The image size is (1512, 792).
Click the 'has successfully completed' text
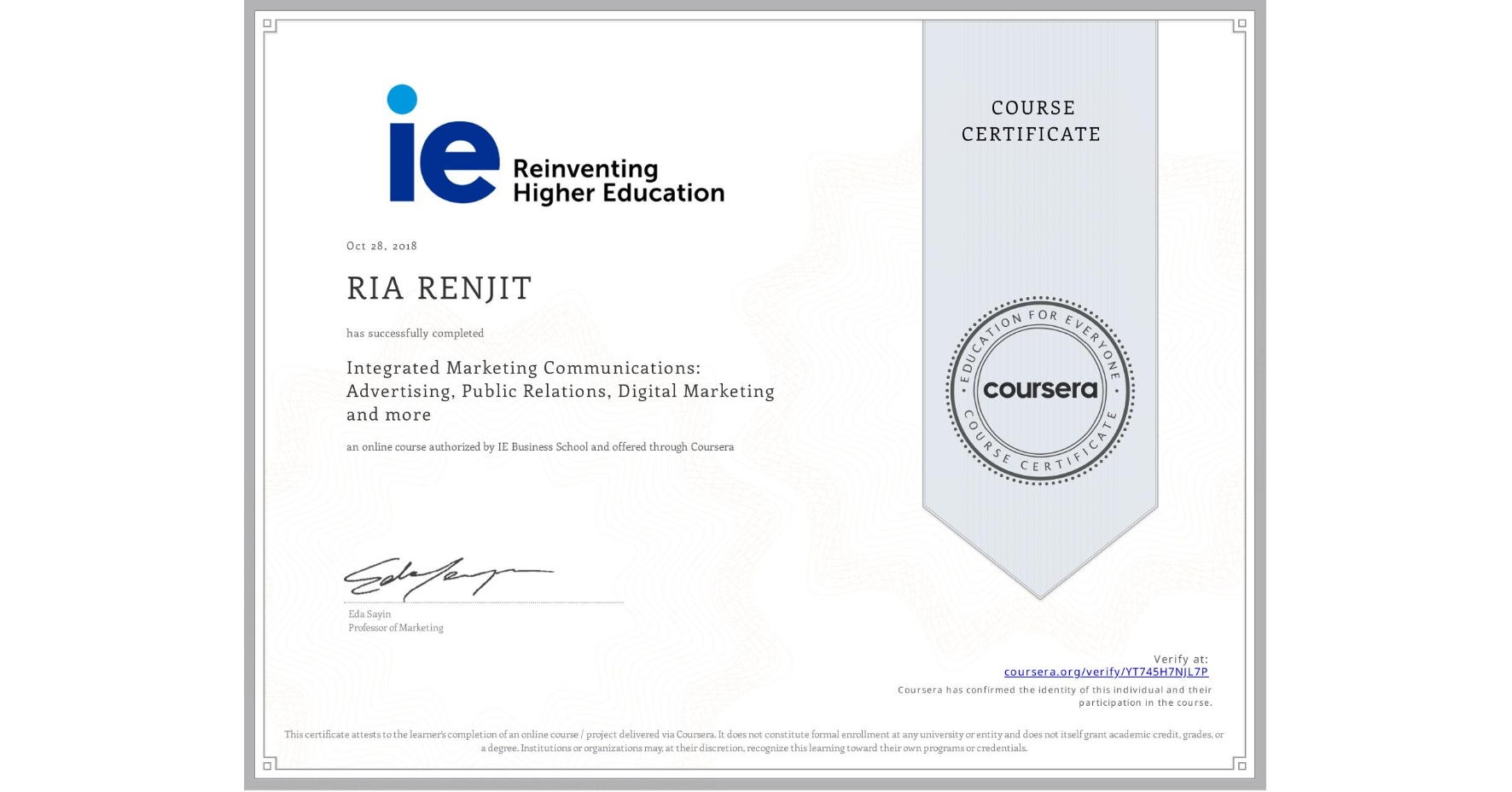pyautogui.click(x=415, y=333)
